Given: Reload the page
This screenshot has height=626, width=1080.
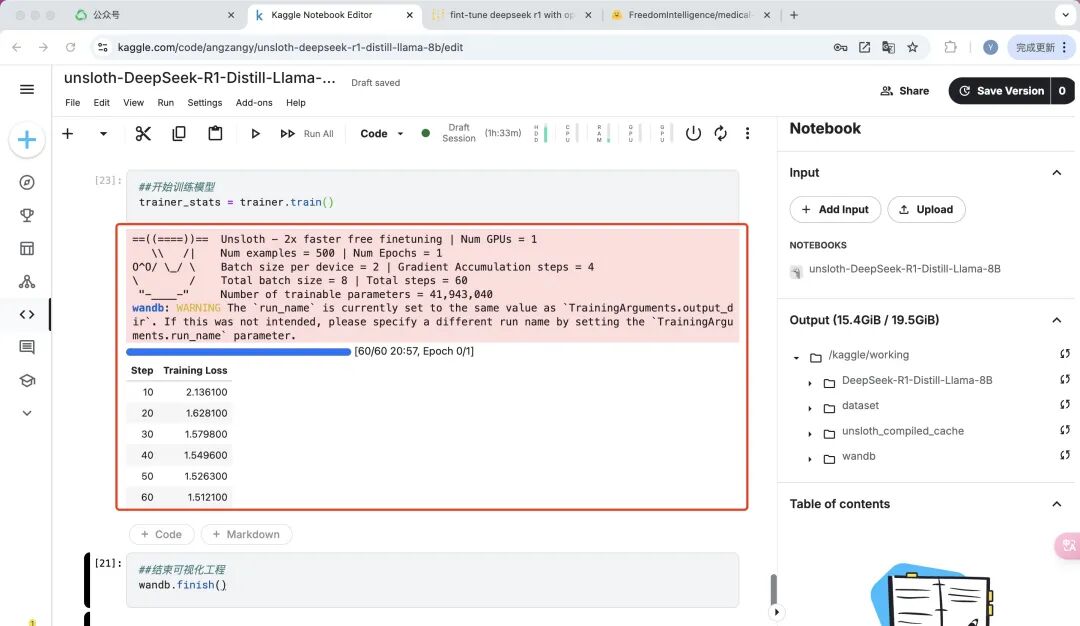Looking at the screenshot, I should [x=70, y=48].
